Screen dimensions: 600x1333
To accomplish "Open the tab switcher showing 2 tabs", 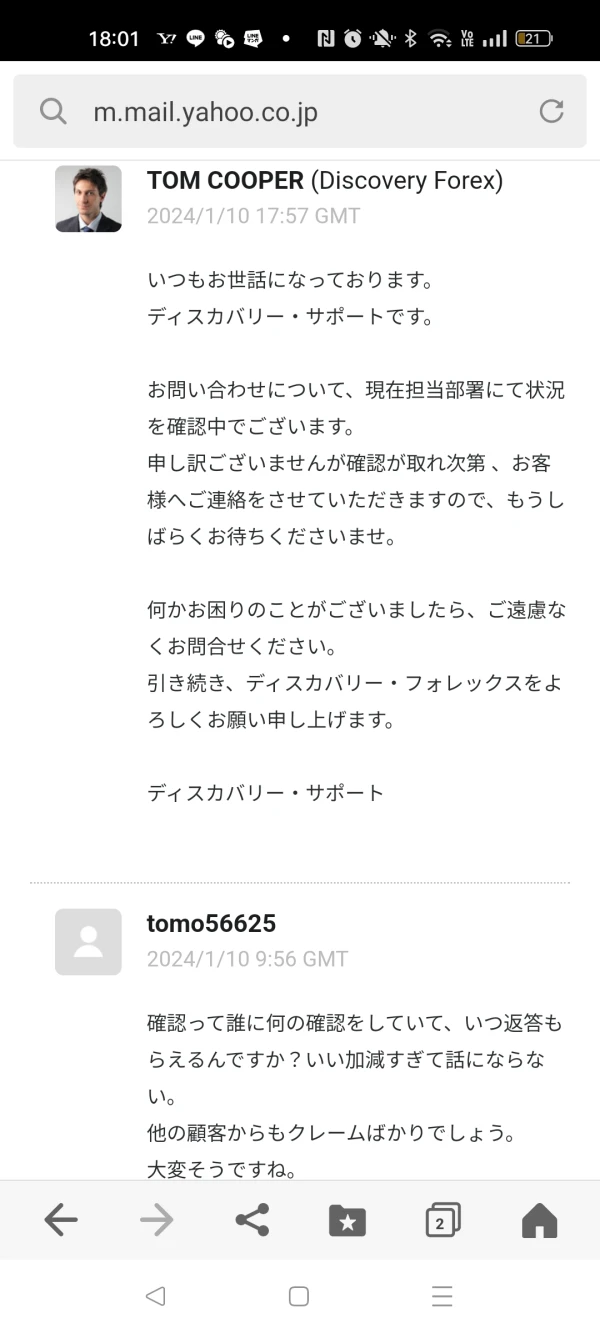I will coord(443,1220).
